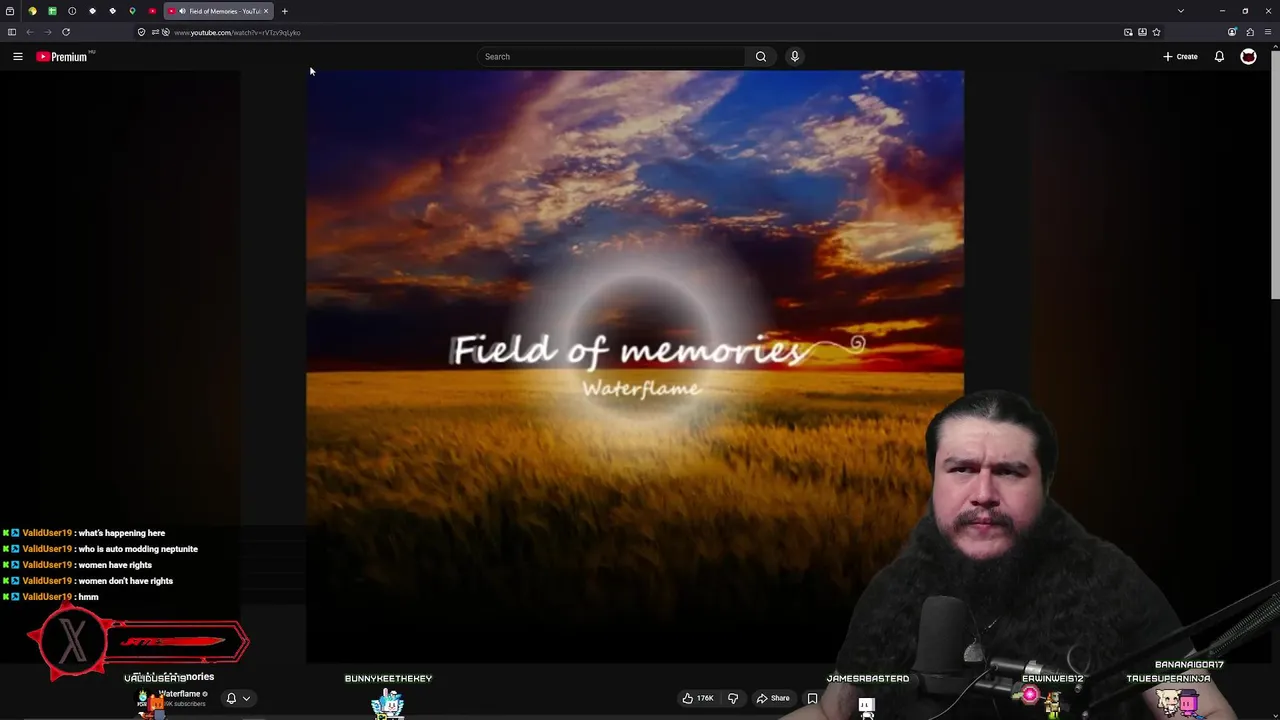
Task: Open the YouTube hamburger guide menu
Action: [18, 57]
